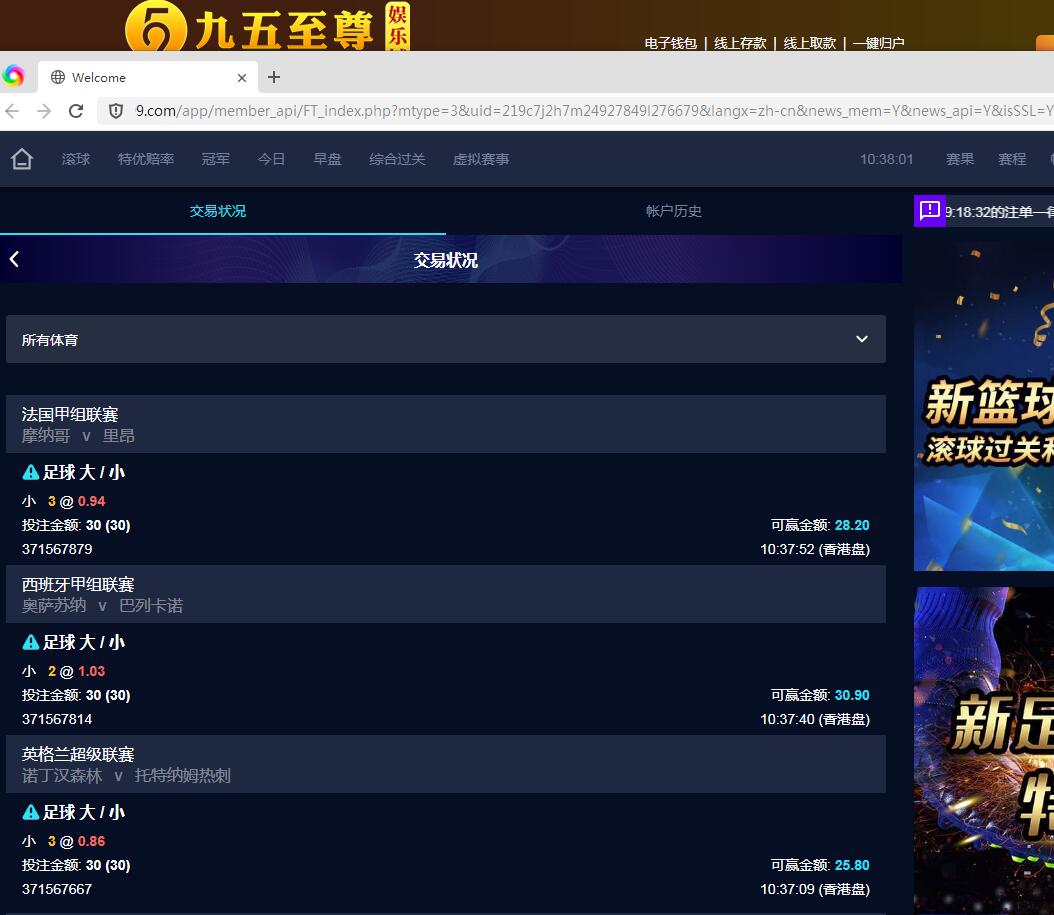This screenshot has height=915, width=1054.
Task: Click the chevron arrow on 所有体育 selector
Action: point(862,340)
